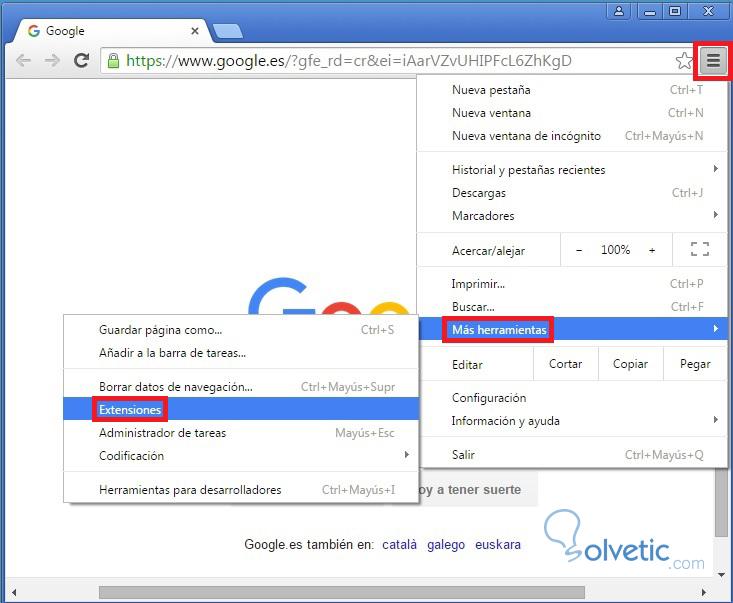Viewport: 733px width, 603px height.
Task: Click the galego language link
Action: (446, 545)
